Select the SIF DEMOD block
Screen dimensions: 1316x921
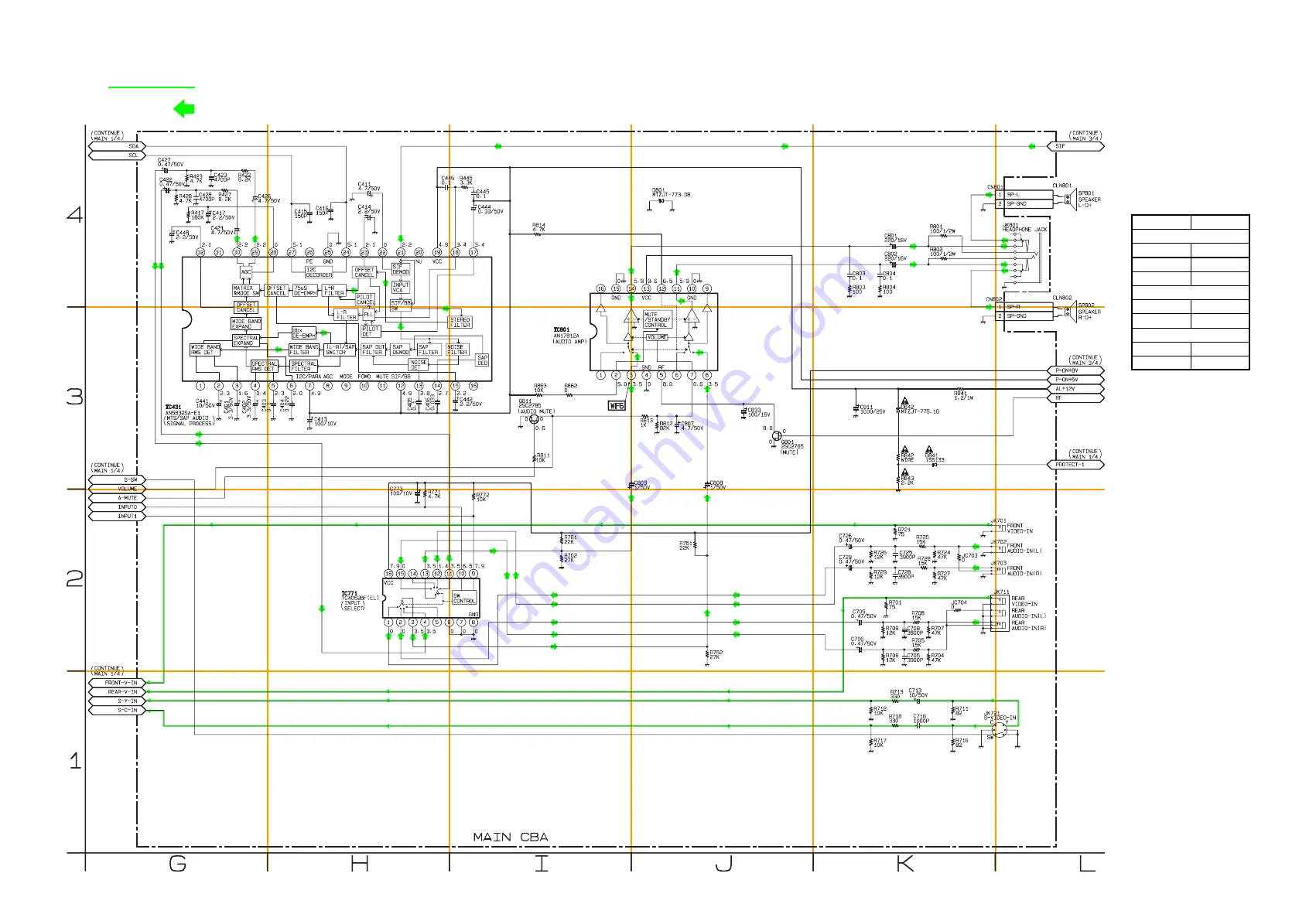[x=401, y=269]
